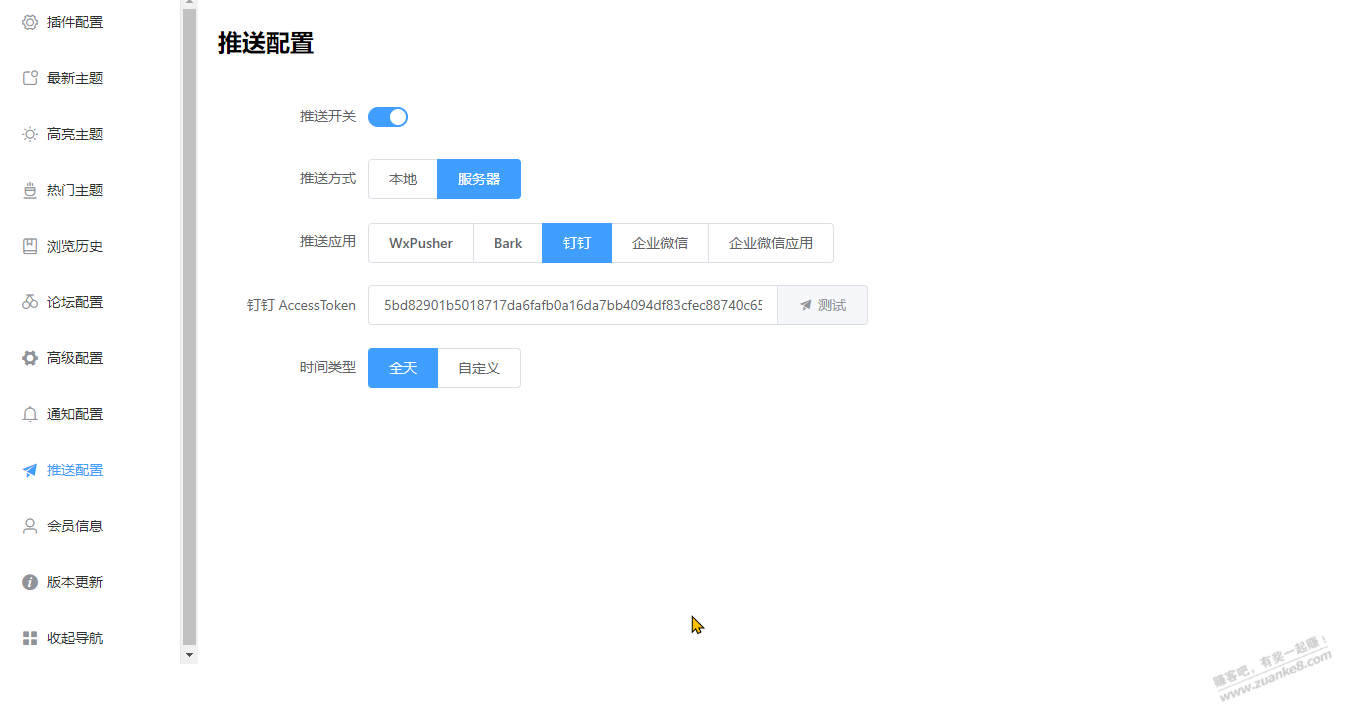Toggle the 推送开关 switch off

(388, 117)
